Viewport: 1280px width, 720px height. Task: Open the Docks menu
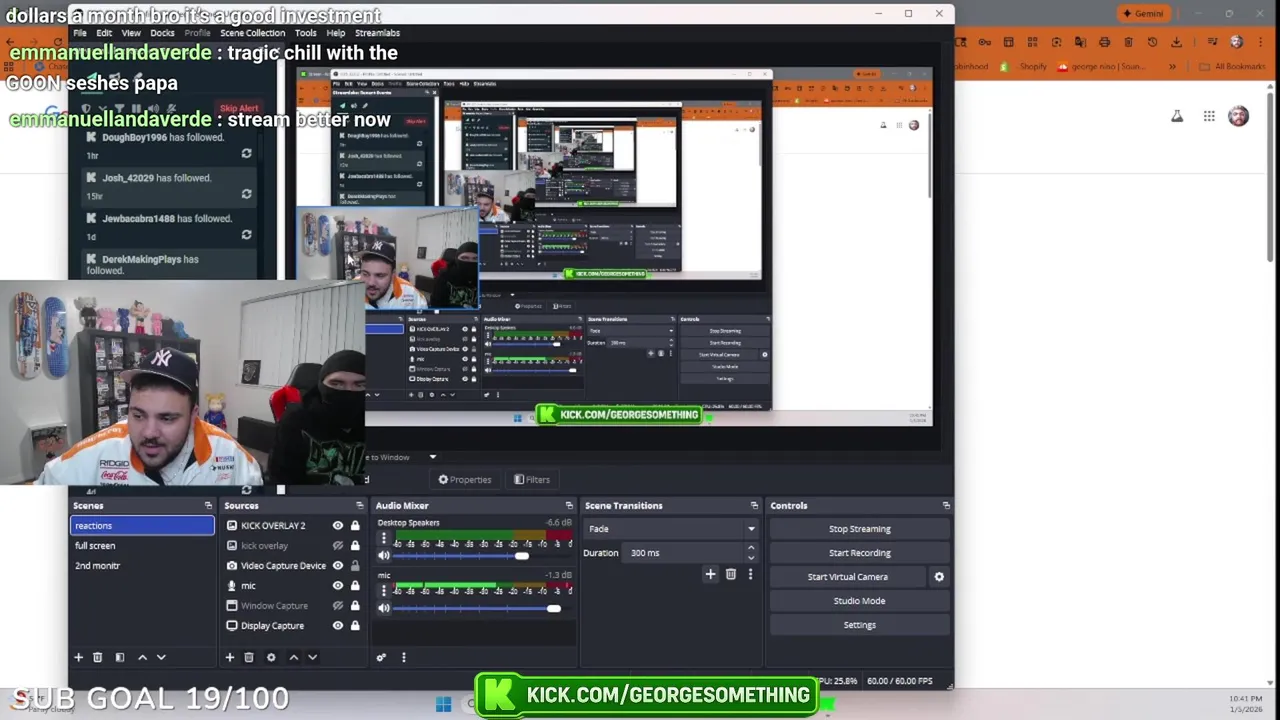[162, 33]
